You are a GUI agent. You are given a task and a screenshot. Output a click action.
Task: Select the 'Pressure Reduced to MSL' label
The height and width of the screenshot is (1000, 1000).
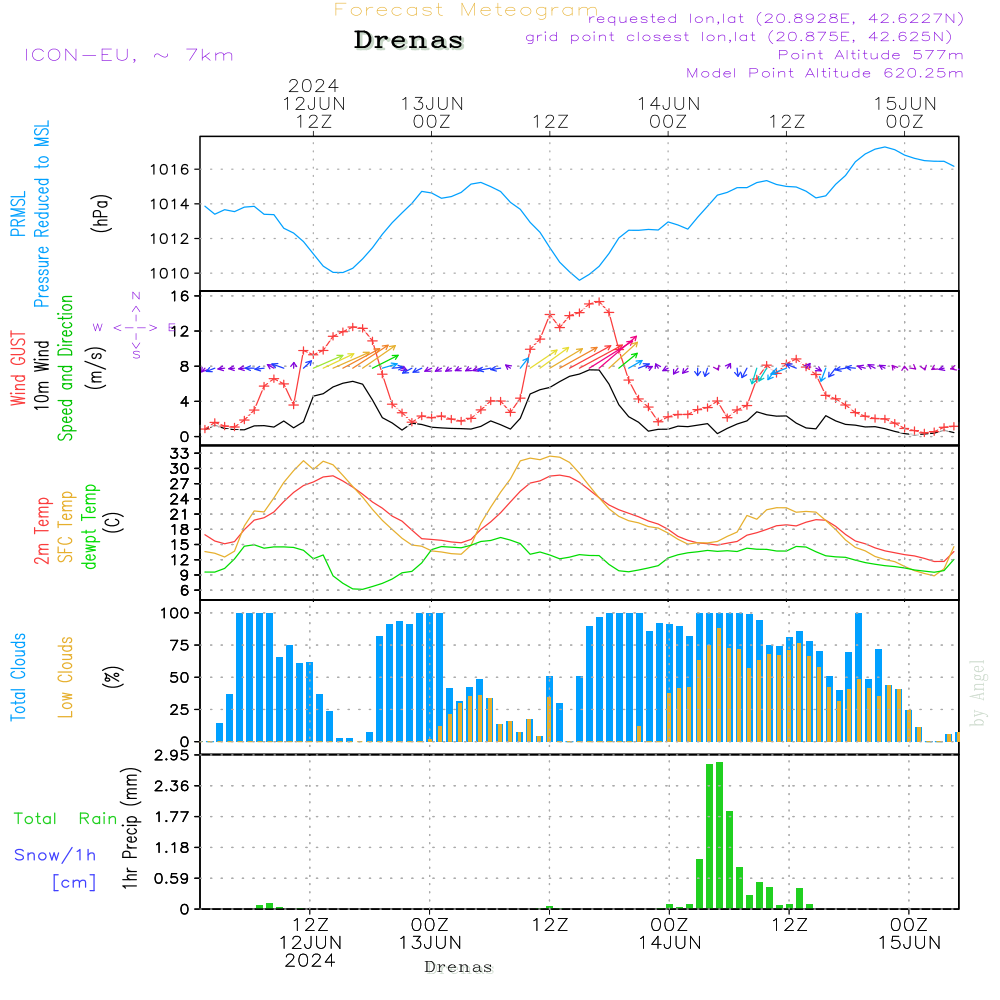point(41,214)
